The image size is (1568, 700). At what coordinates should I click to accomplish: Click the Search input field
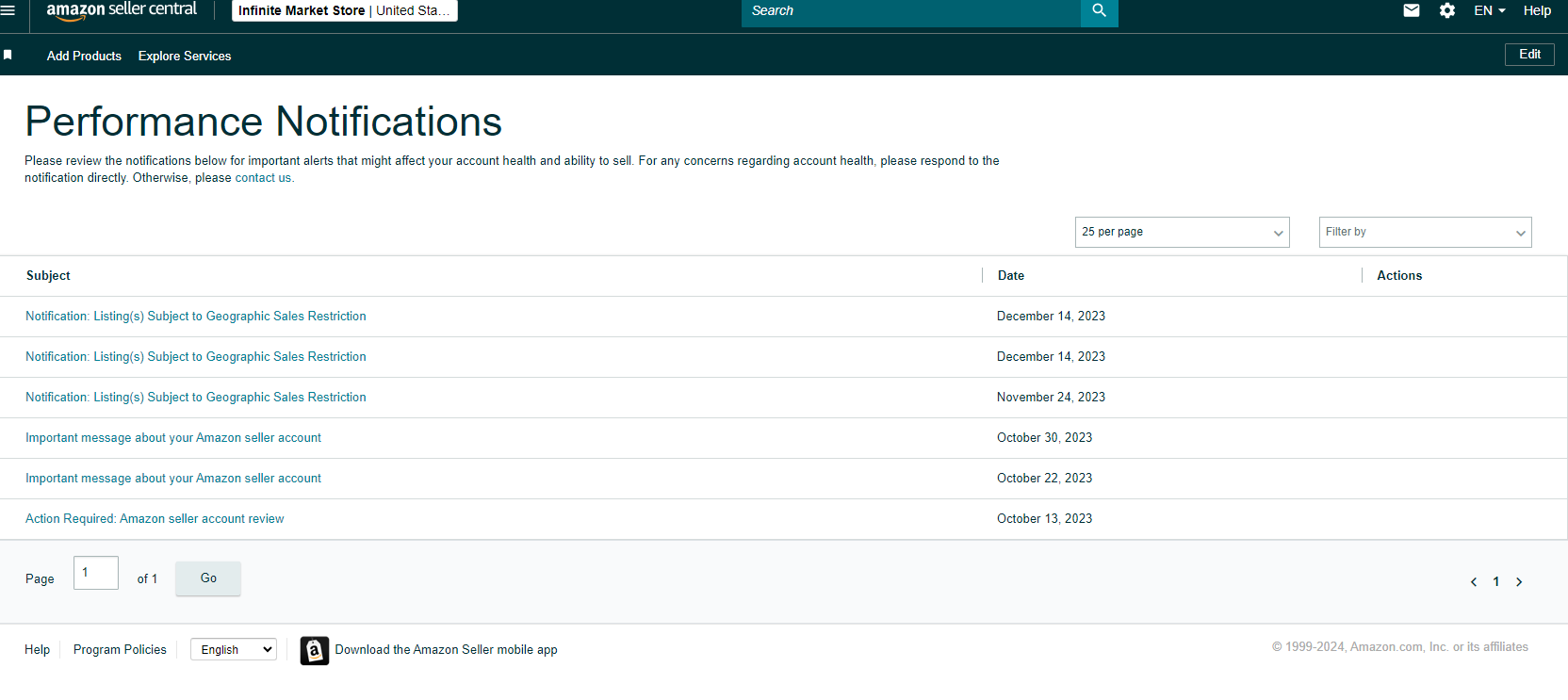click(x=911, y=11)
